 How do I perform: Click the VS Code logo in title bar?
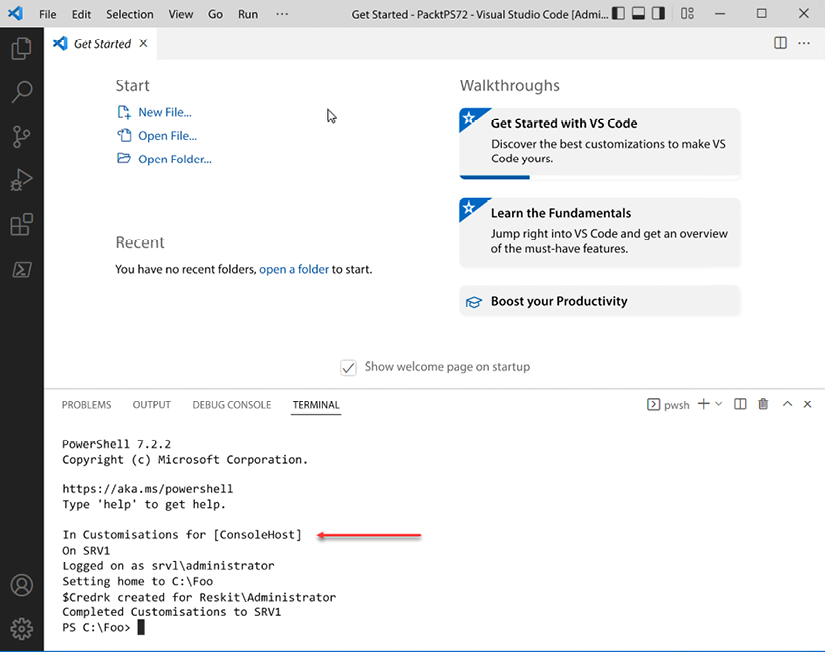tap(15, 13)
